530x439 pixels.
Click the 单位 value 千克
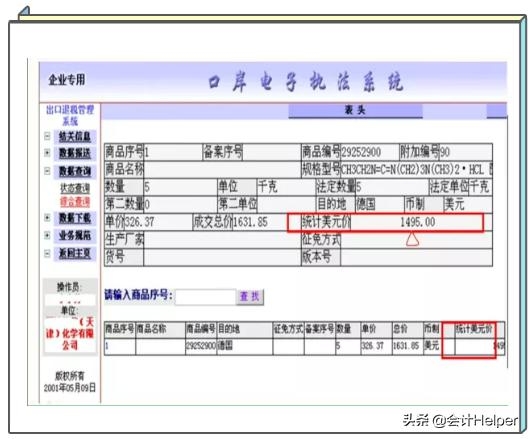(267, 187)
